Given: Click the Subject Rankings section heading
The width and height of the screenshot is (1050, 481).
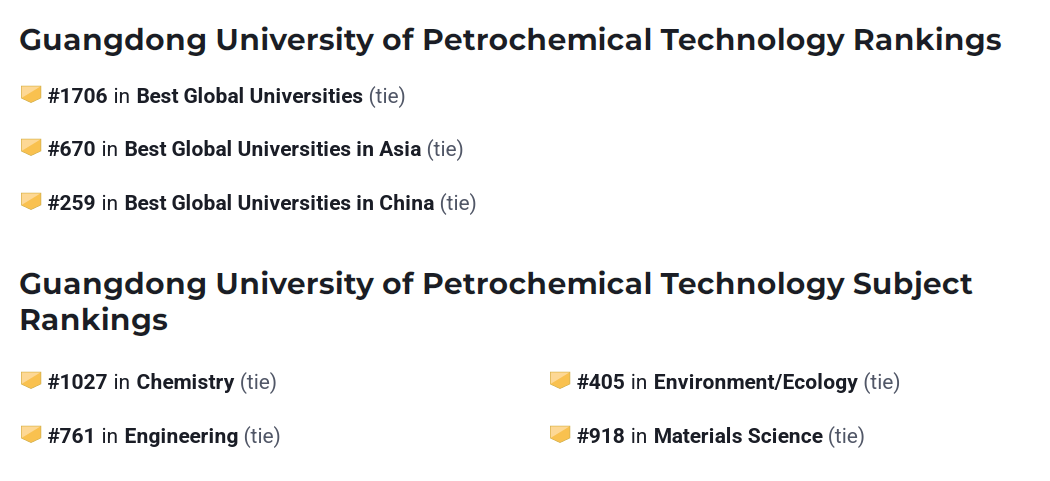Looking at the screenshot, I should 495,300.
